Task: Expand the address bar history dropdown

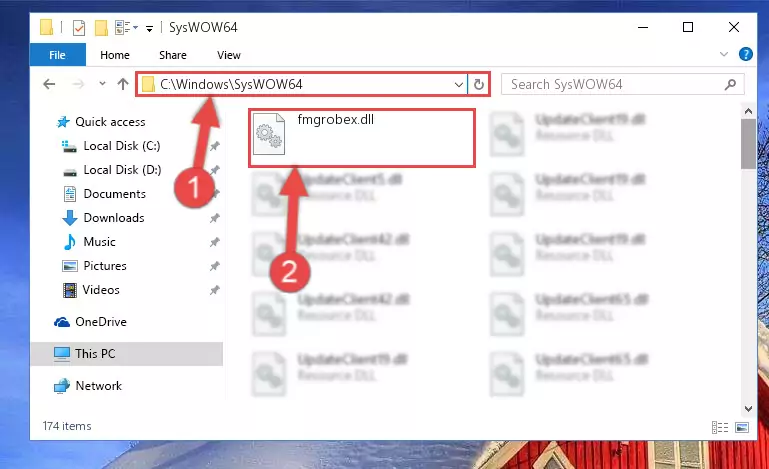Action: [x=459, y=84]
